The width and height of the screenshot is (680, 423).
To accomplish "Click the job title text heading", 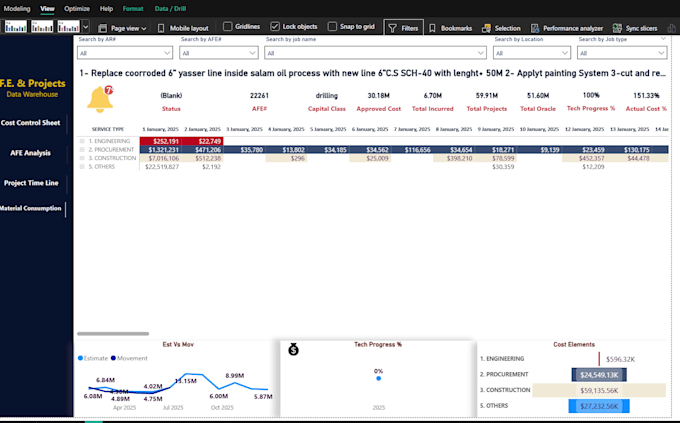I will [372, 73].
